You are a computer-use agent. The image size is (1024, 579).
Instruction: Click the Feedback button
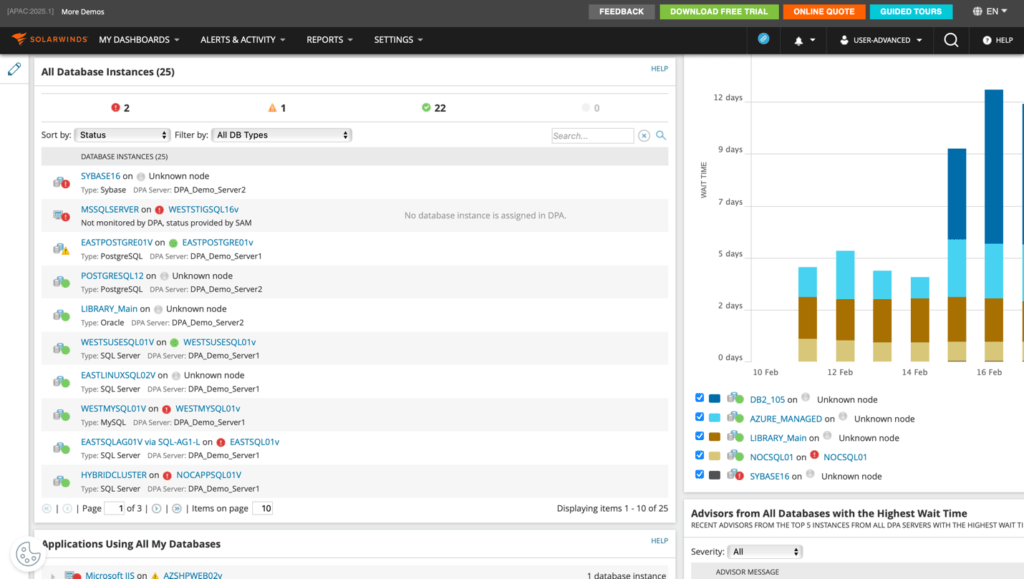click(x=621, y=12)
